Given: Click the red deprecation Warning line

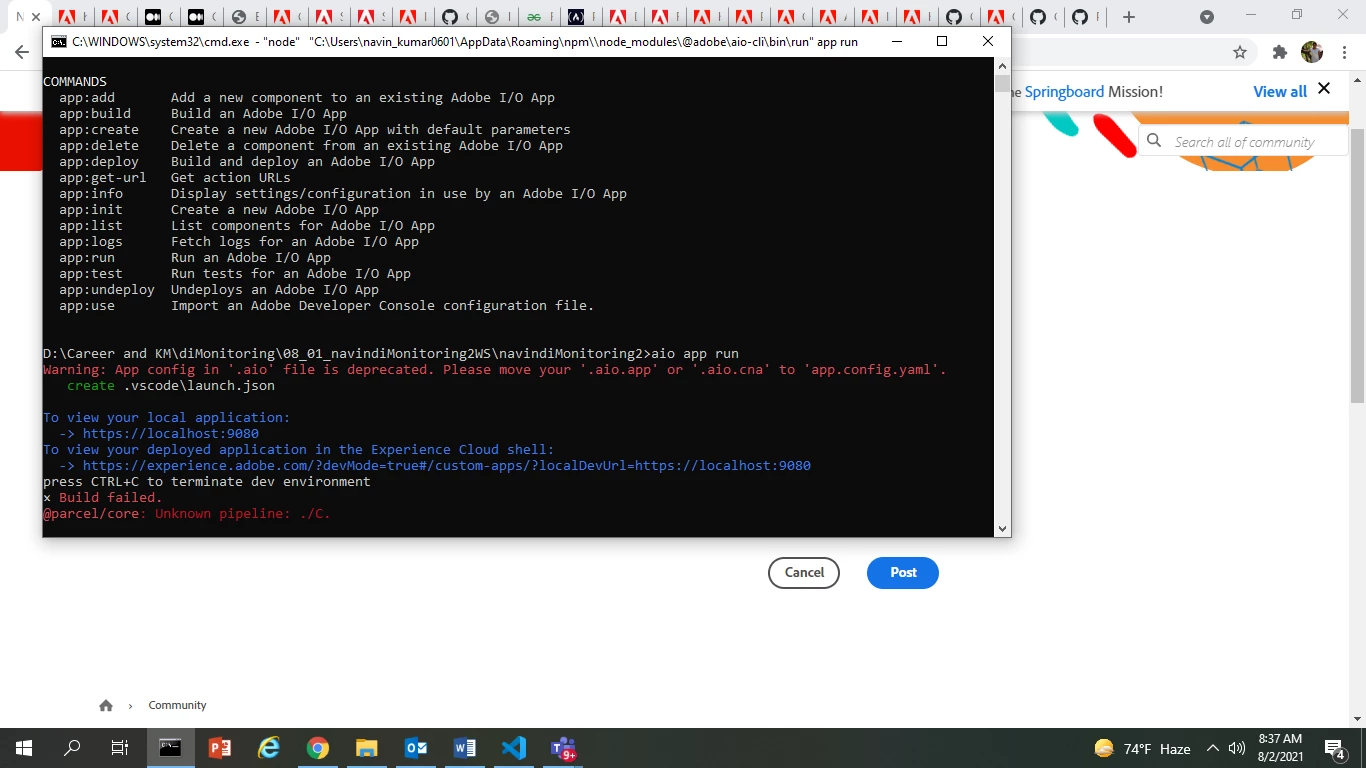Looking at the screenshot, I should [x=495, y=370].
